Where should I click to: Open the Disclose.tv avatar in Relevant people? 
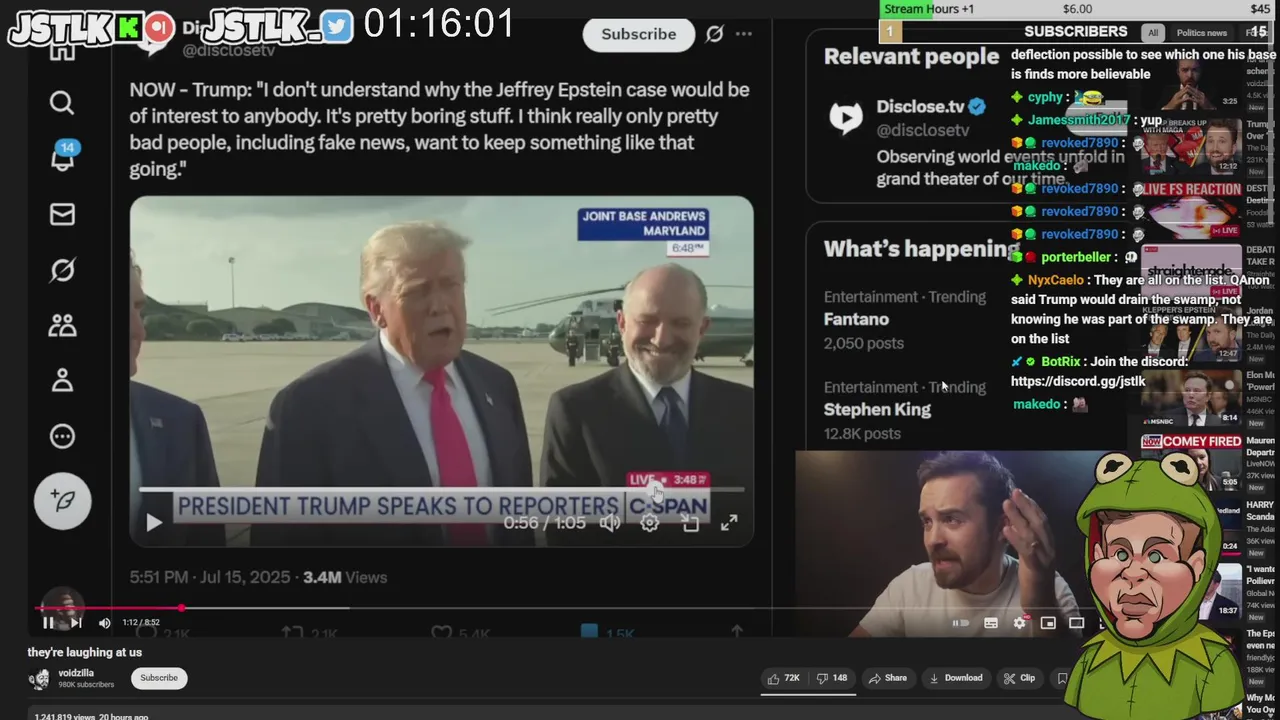[x=846, y=118]
